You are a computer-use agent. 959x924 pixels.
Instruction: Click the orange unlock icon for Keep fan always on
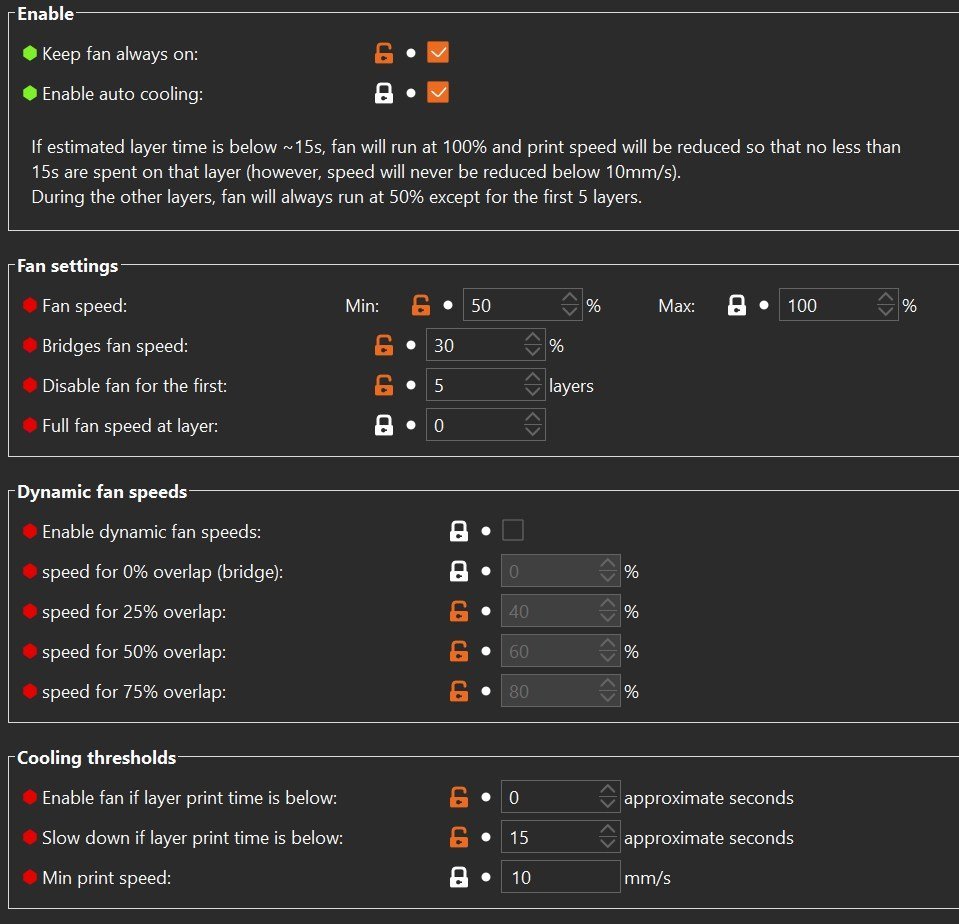[383, 53]
